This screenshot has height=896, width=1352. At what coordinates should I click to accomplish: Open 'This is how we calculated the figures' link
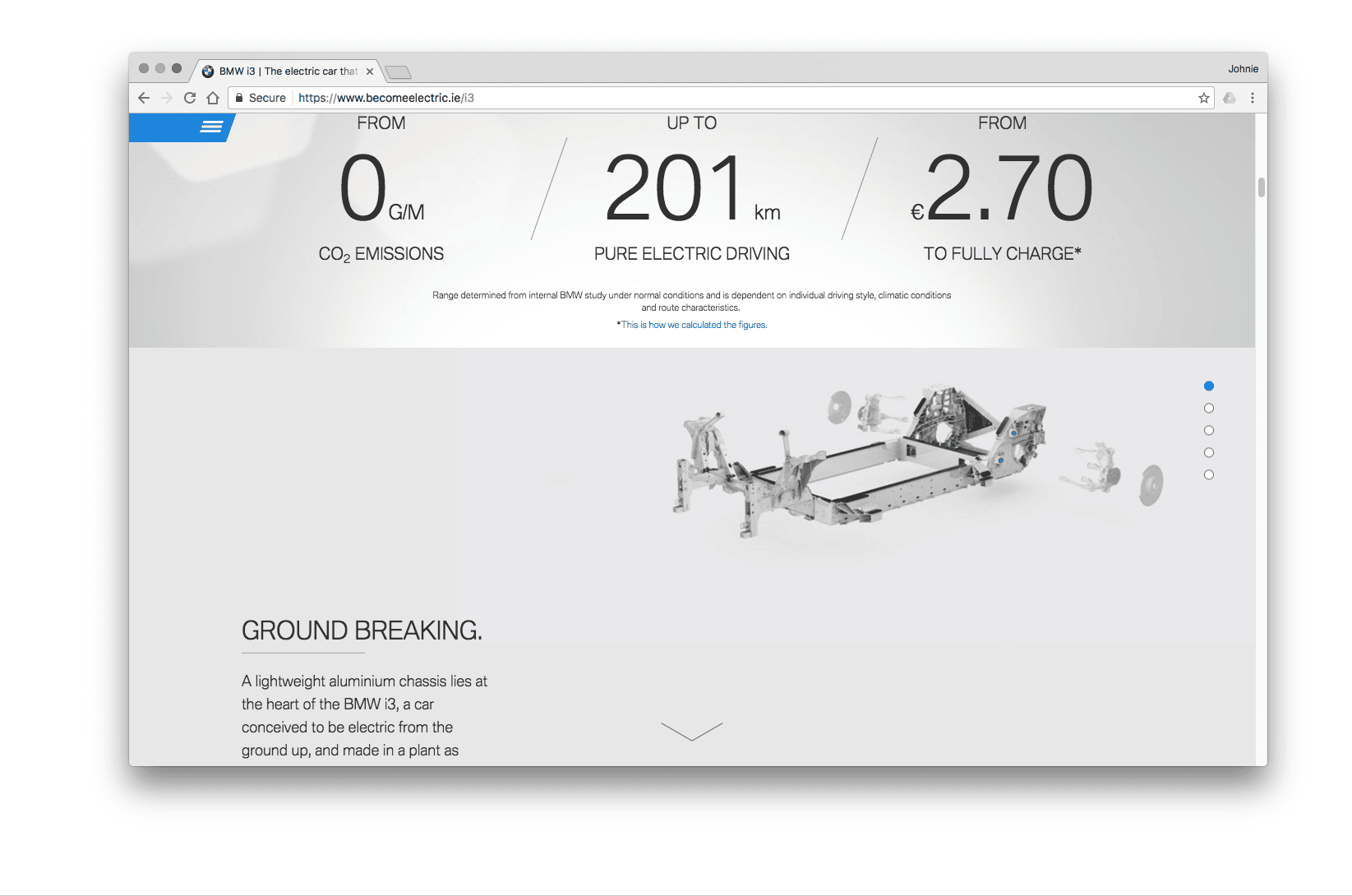coord(694,325)
